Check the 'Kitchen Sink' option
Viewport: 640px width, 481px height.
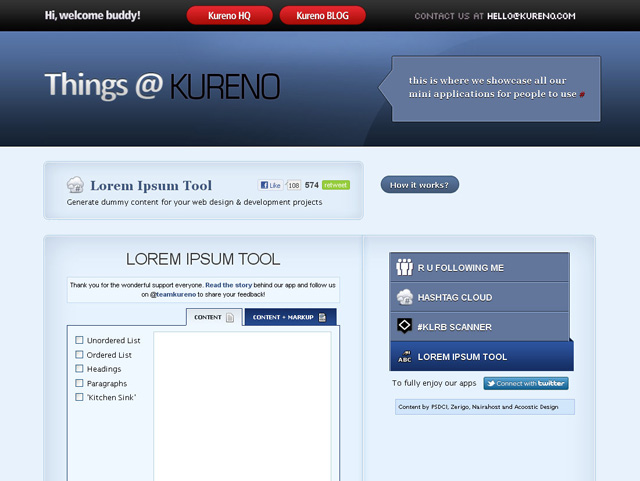click(x=79, y=397)
